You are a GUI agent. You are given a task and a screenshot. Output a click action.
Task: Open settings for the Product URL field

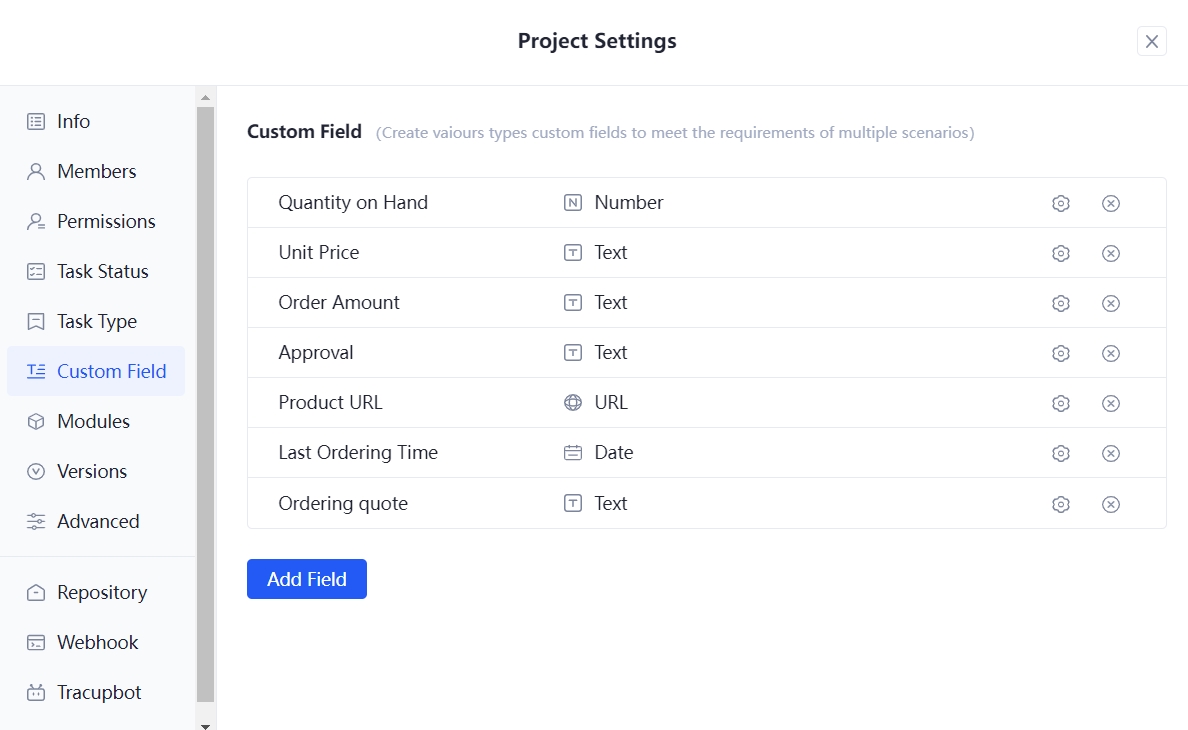click(1061, 403)
